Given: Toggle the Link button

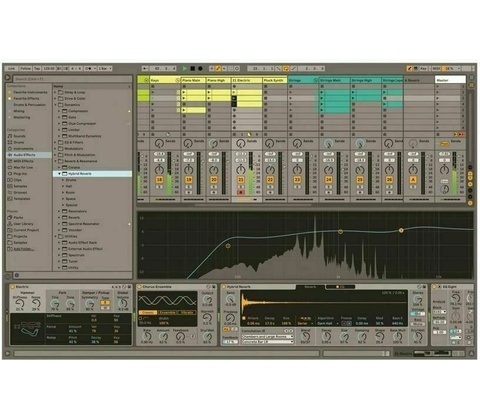Looking at the screenshot, I should [x=12, y=68].
